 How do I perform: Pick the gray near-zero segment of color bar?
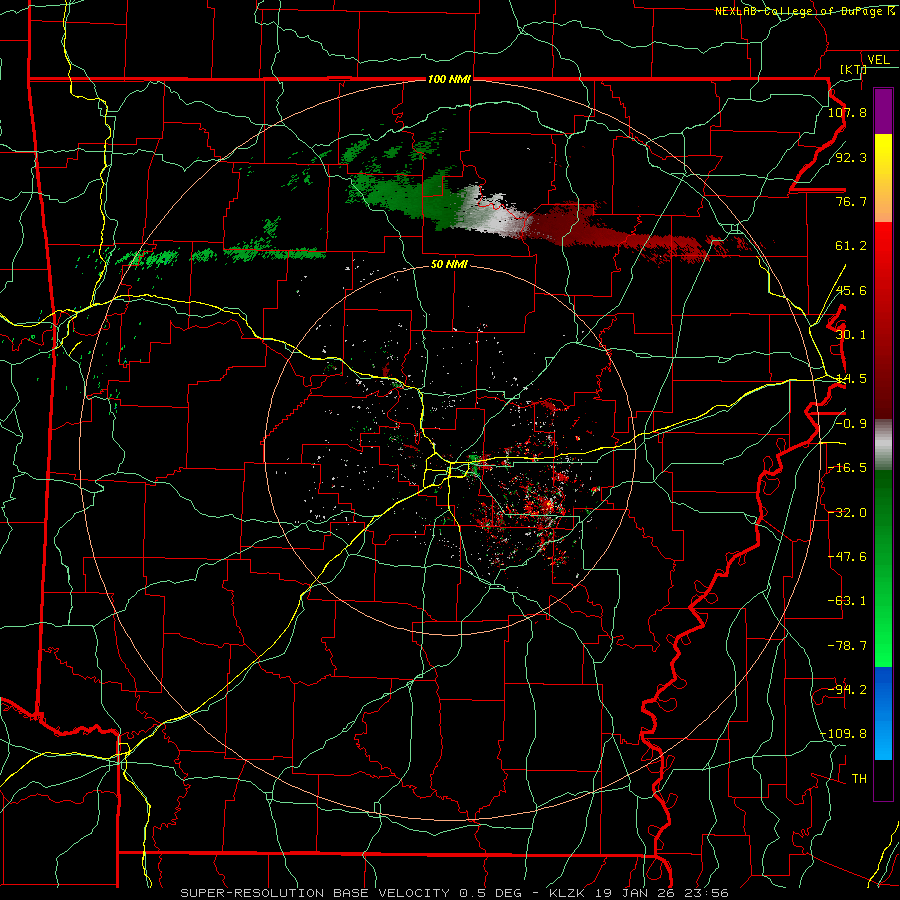pos(883,445)
